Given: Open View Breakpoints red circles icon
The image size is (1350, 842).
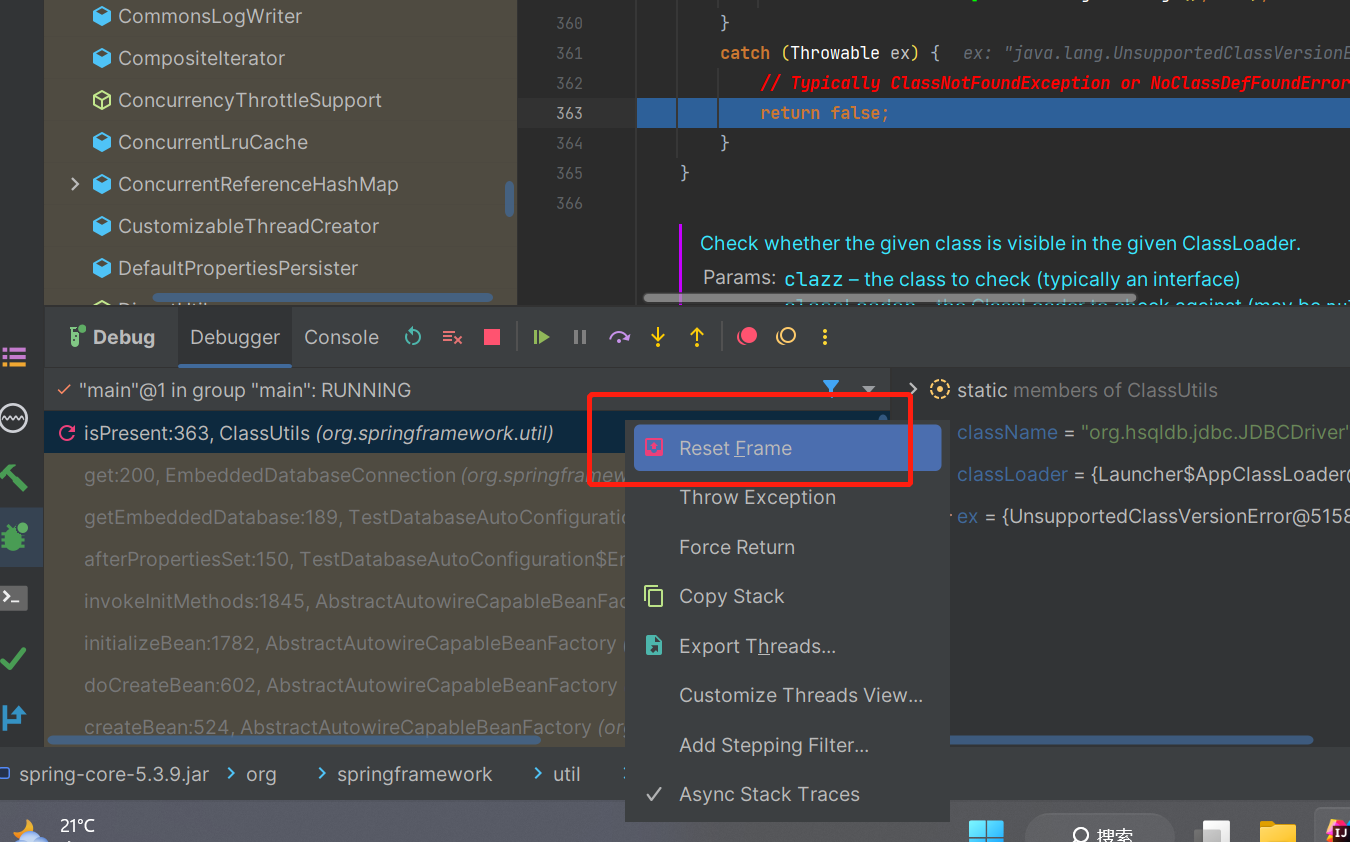Looking at the screenshot, I should (x=747, y=337).
